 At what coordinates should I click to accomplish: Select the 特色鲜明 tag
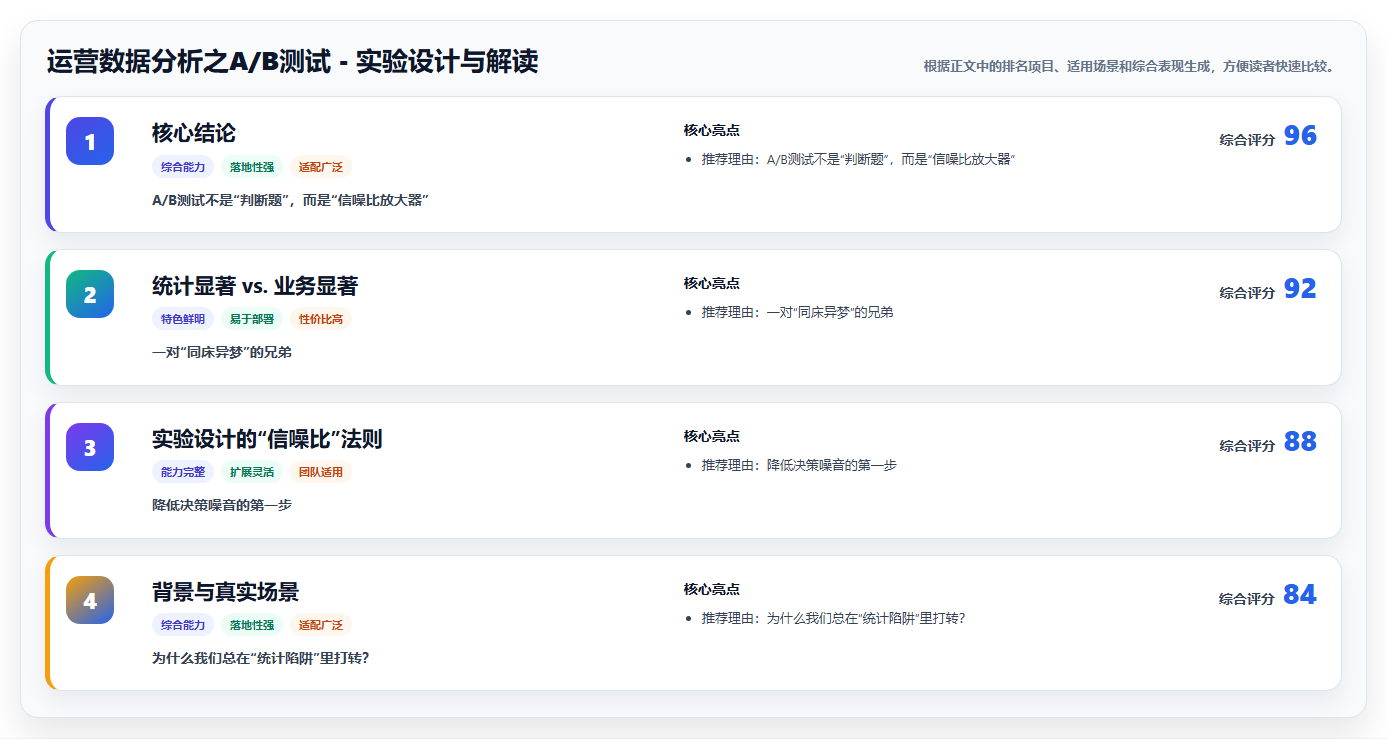(x=183, y=320)
